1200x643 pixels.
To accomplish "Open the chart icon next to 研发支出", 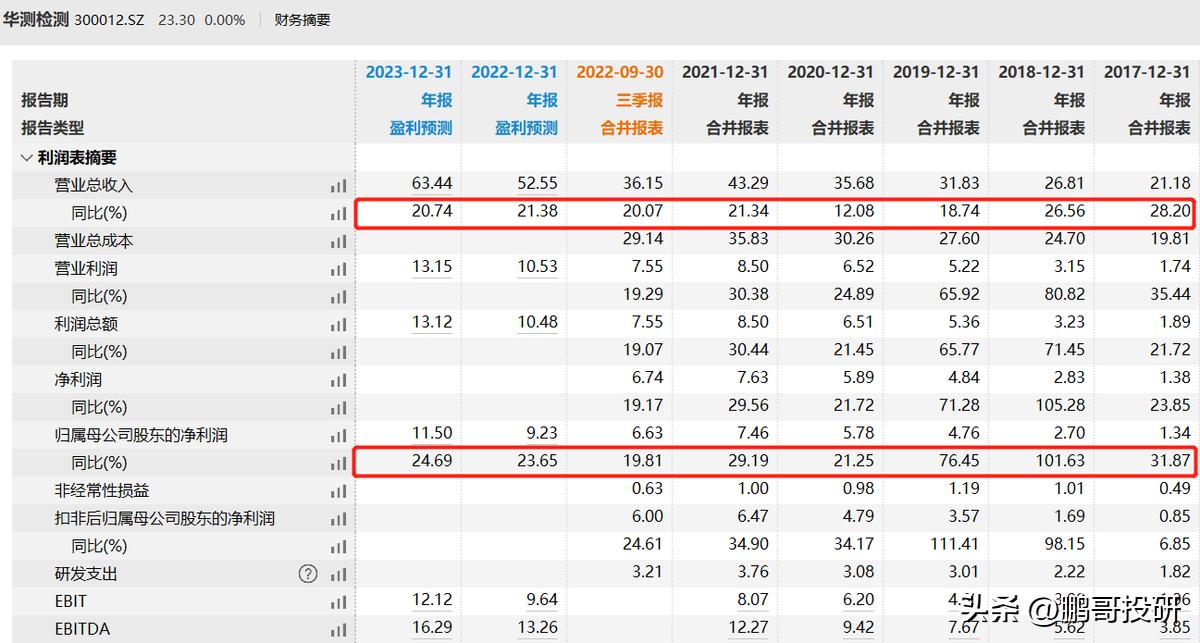I will click(x=338, y=573).
